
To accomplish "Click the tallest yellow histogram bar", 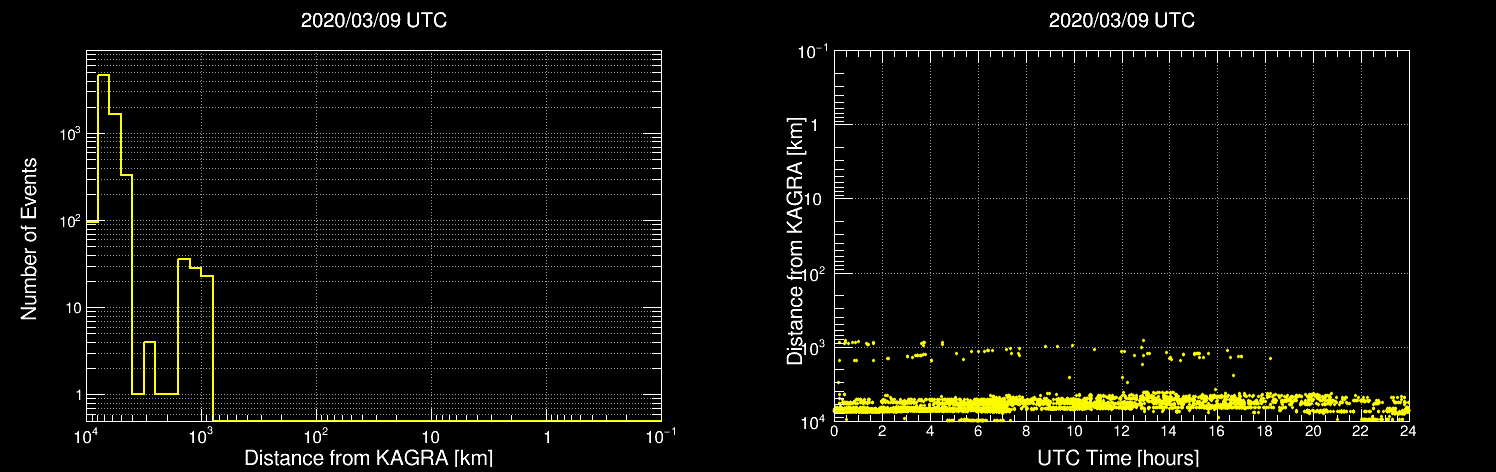I will [x=103, y=248].
